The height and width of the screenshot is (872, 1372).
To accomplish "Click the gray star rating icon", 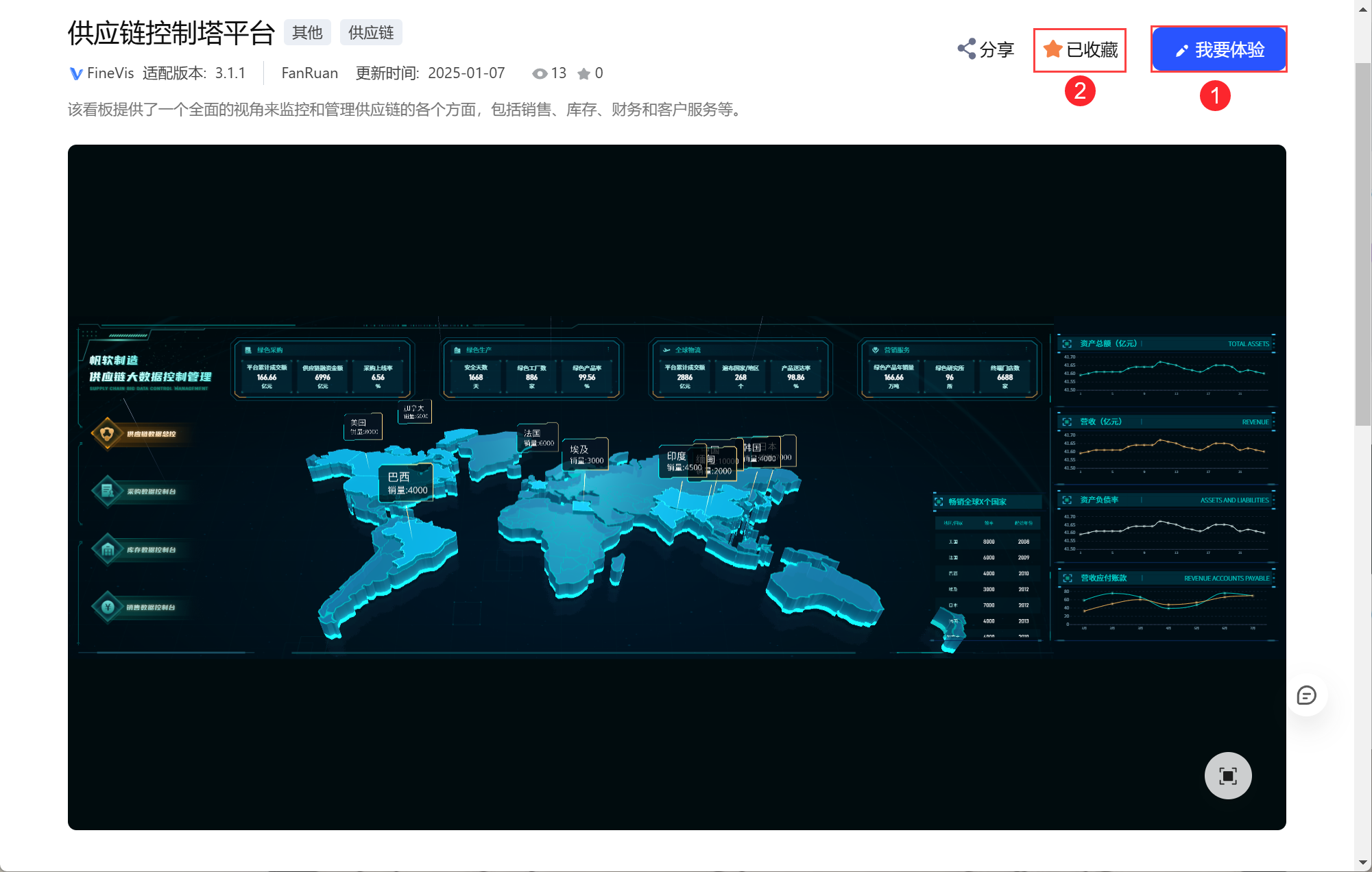I will (583, 73).
